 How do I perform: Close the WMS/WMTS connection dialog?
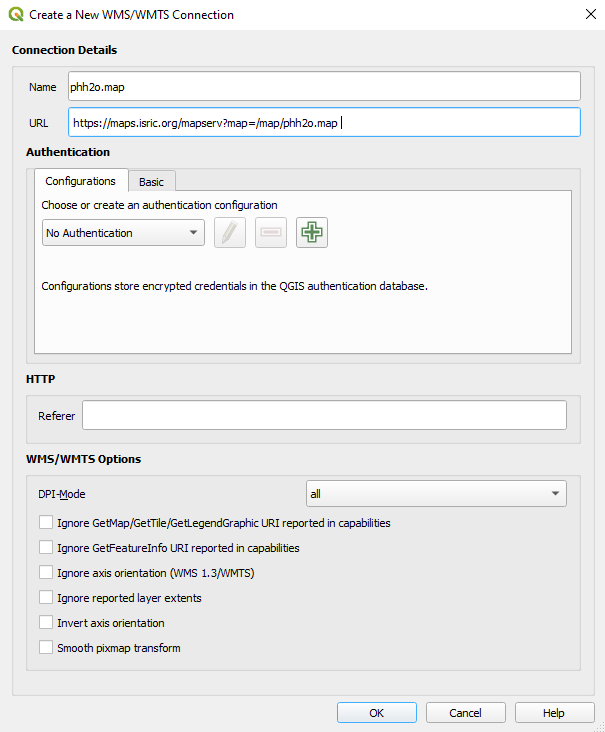(585, 14)
